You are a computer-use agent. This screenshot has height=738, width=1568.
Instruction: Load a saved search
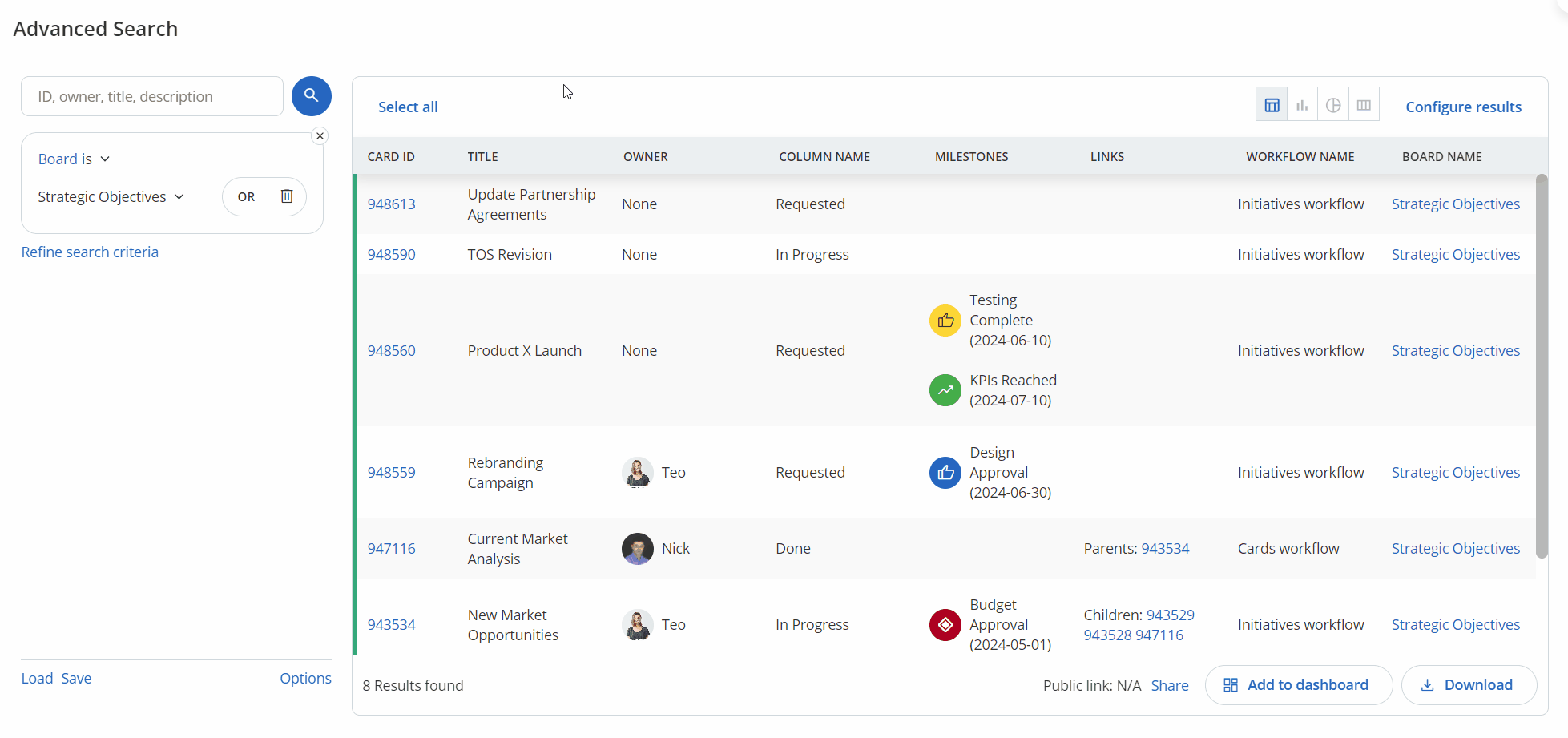pos(37,678)
